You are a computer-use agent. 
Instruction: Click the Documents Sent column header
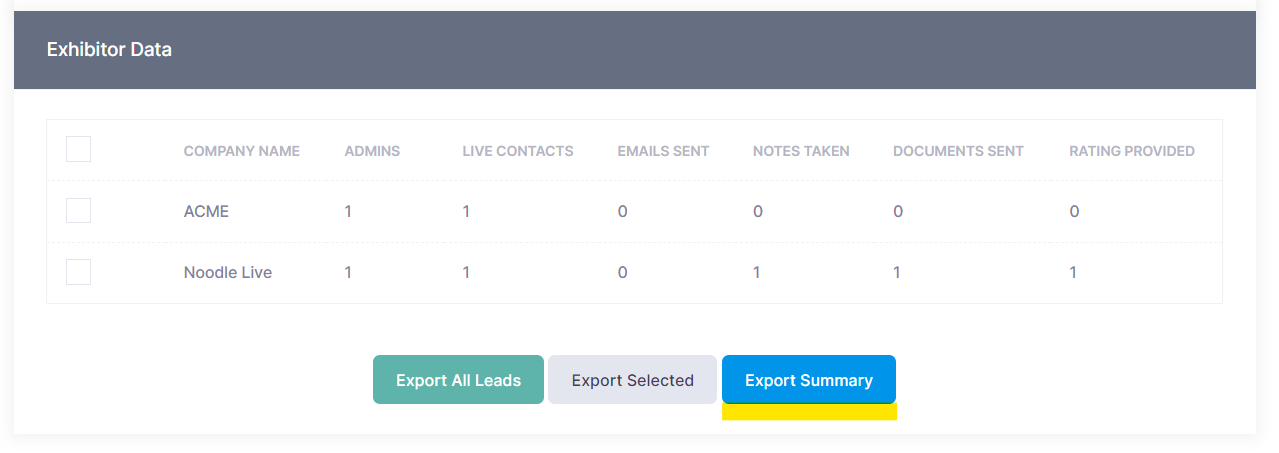point(958,151)
